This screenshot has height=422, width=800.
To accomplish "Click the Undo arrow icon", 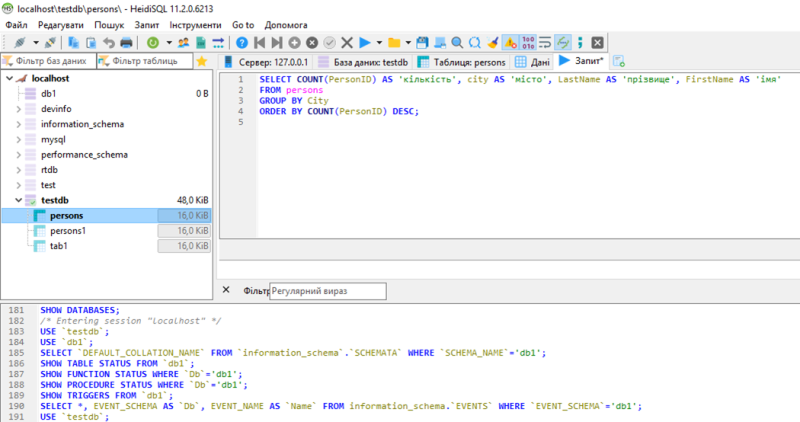I will [x=109, y=43].
